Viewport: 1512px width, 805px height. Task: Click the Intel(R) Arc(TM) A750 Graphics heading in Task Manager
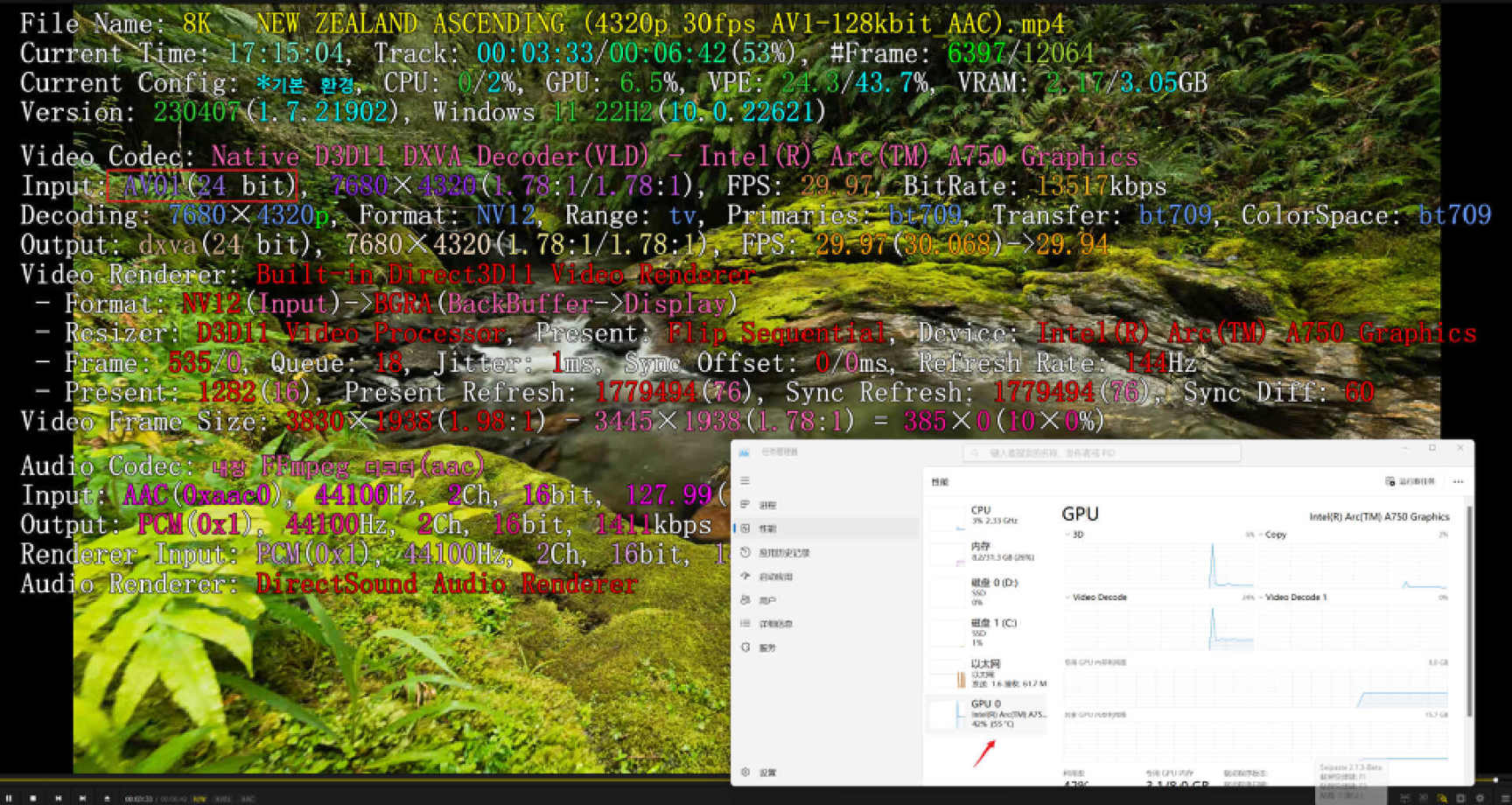(x=1379, y=516)
